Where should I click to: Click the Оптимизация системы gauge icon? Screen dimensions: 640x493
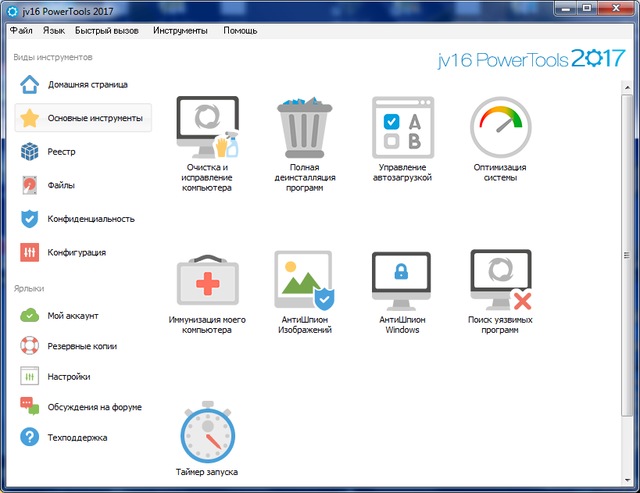pyautogui.click(x=500, y=128)
